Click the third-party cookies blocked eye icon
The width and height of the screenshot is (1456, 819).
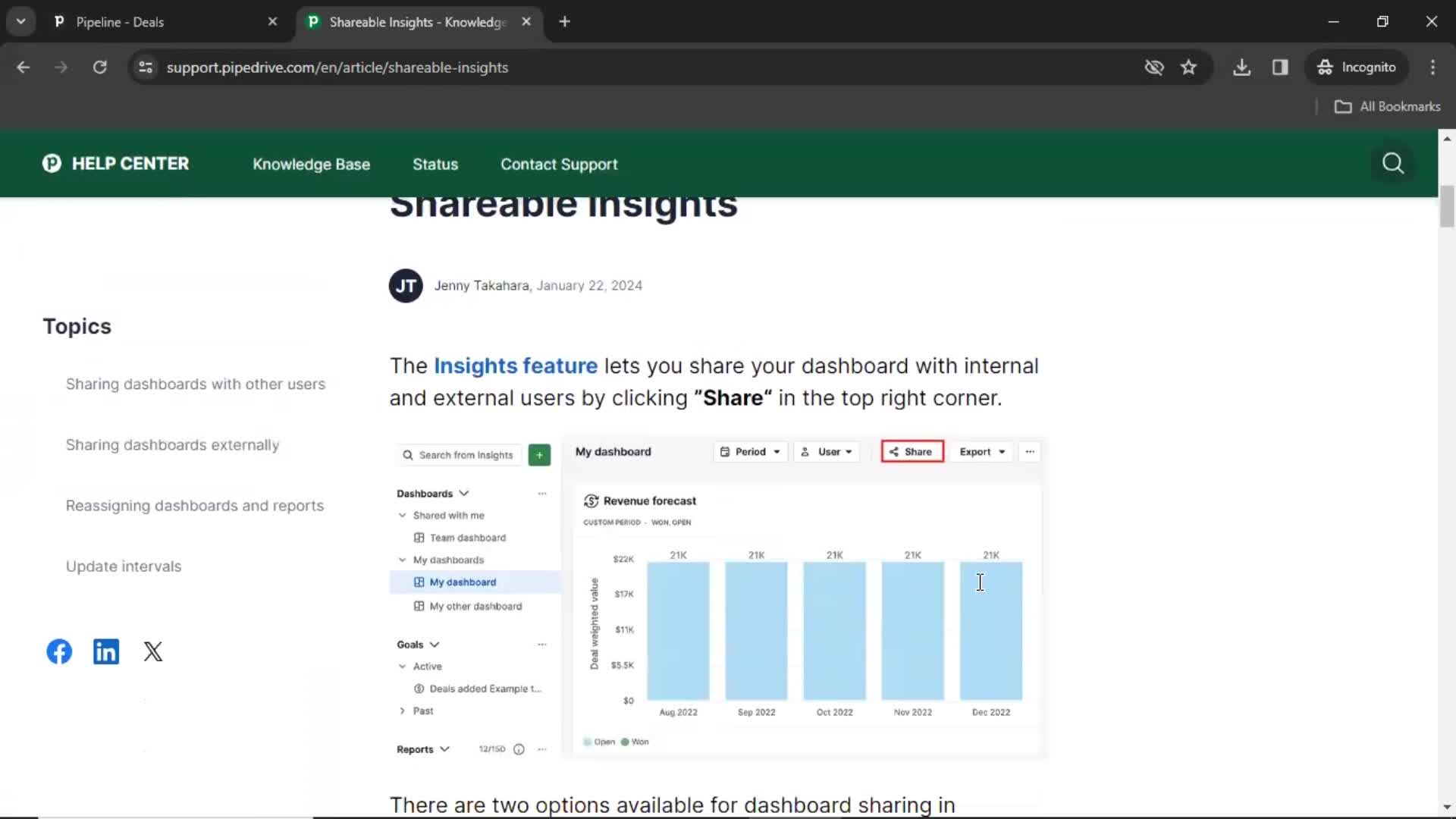point(1153,67)
